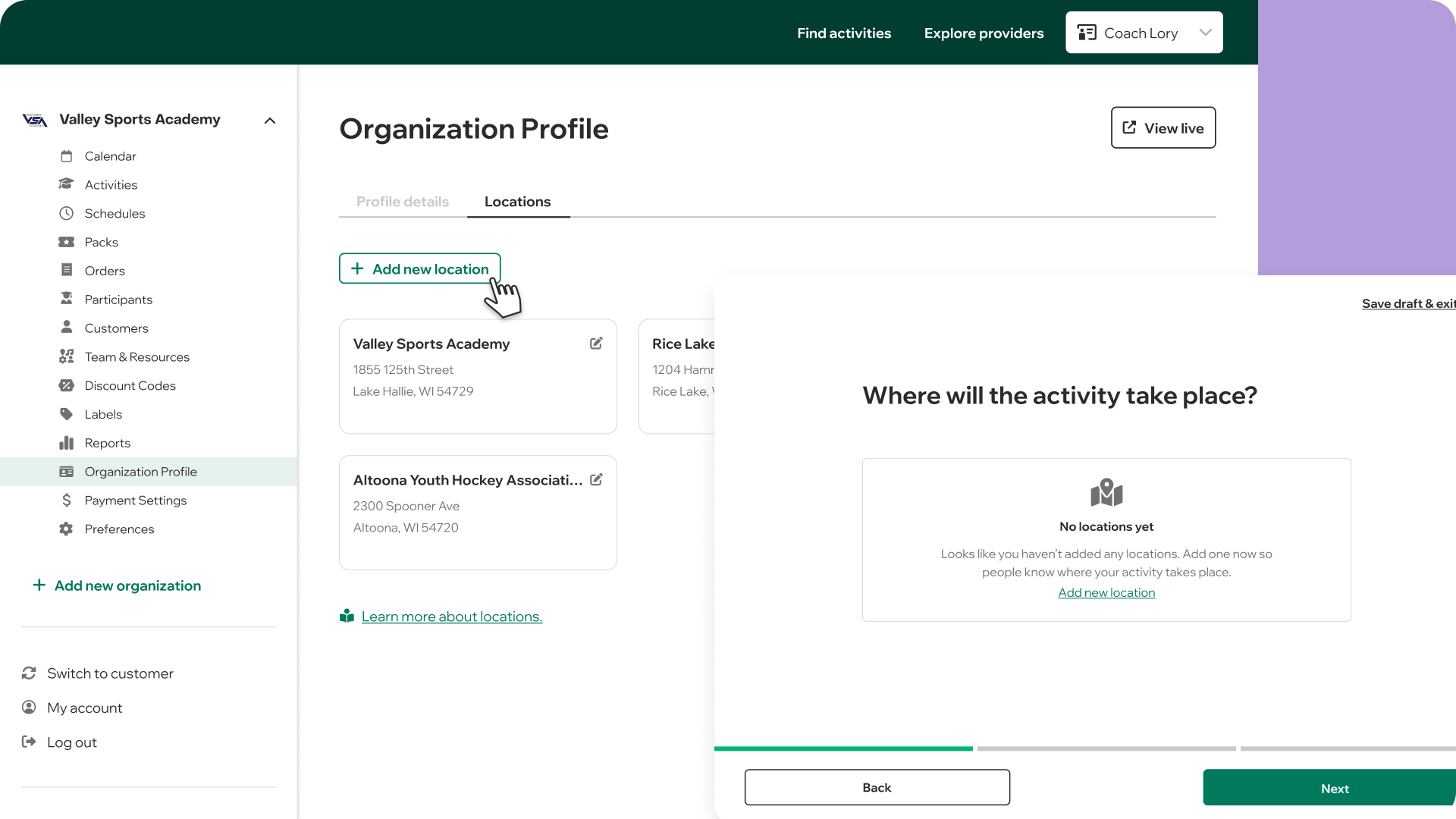
Task: Select the Locations tab
Action: point(517,202)
